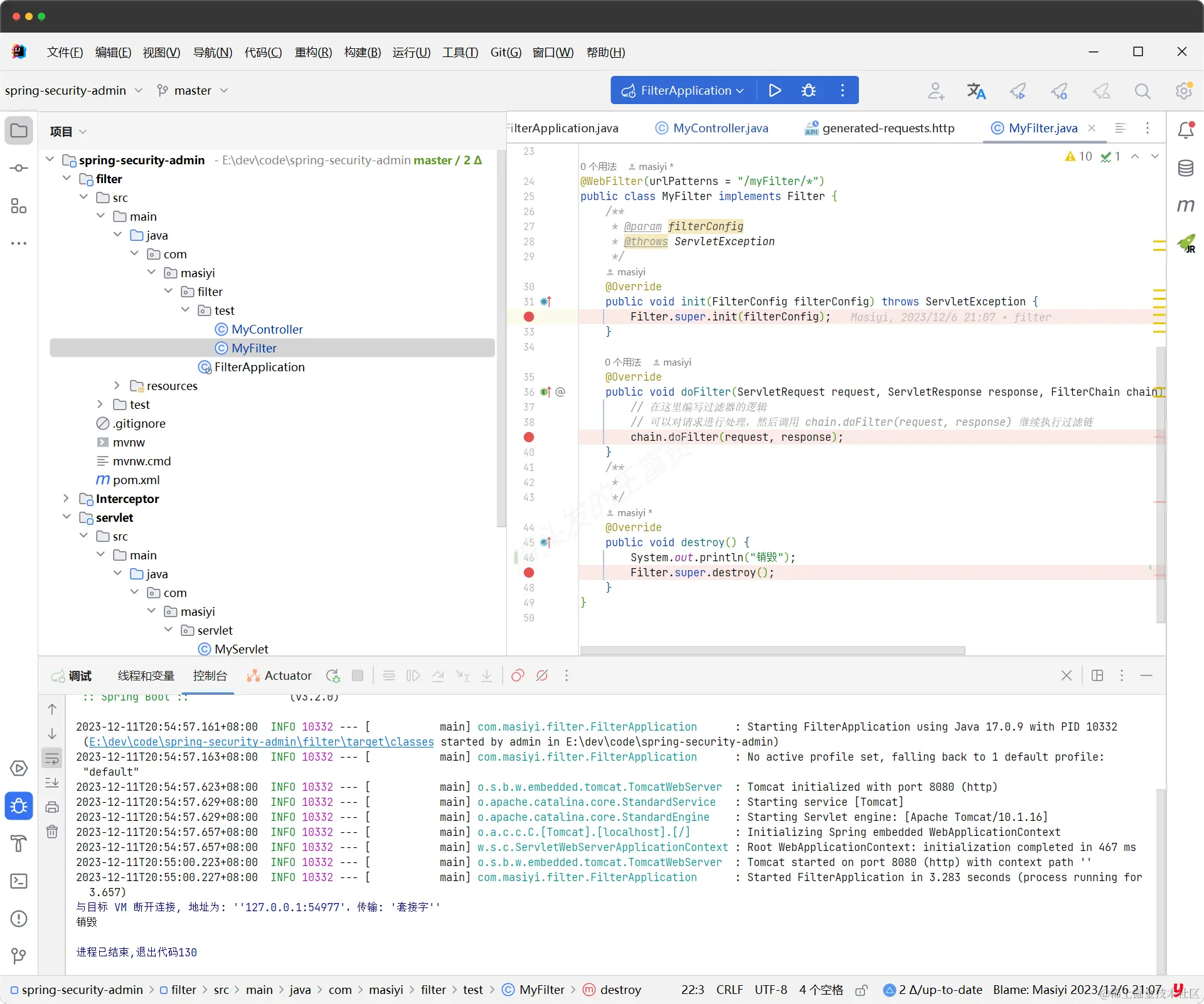Viewport: 1204px width, 1004px height.
Task: Open Problems tool window icon
Action: pyautogui.click(x=19, y=919)
